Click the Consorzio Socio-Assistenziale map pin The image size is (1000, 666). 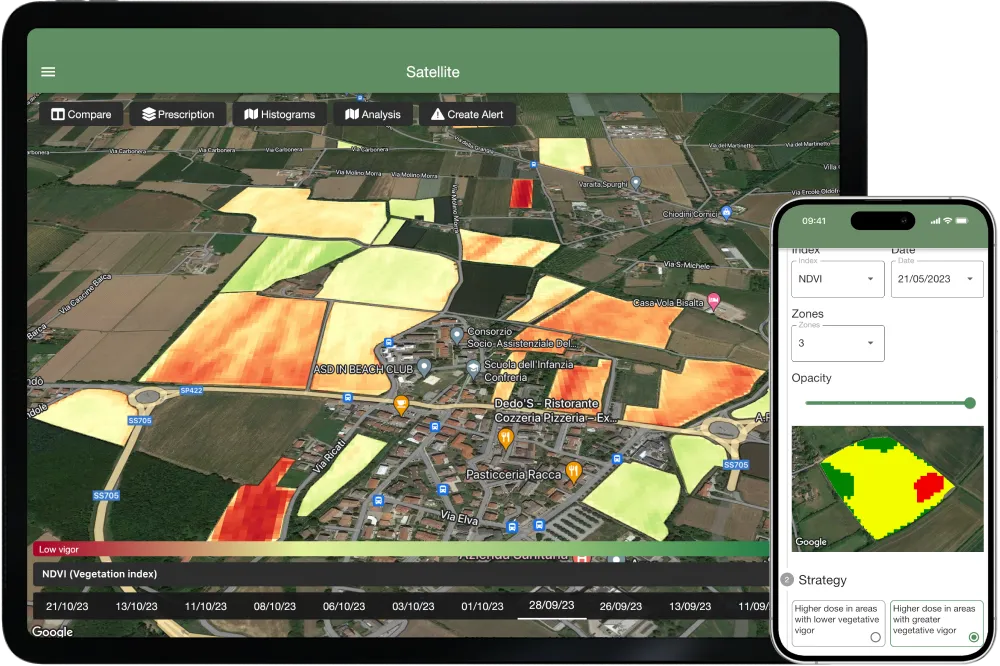[457, 334]
